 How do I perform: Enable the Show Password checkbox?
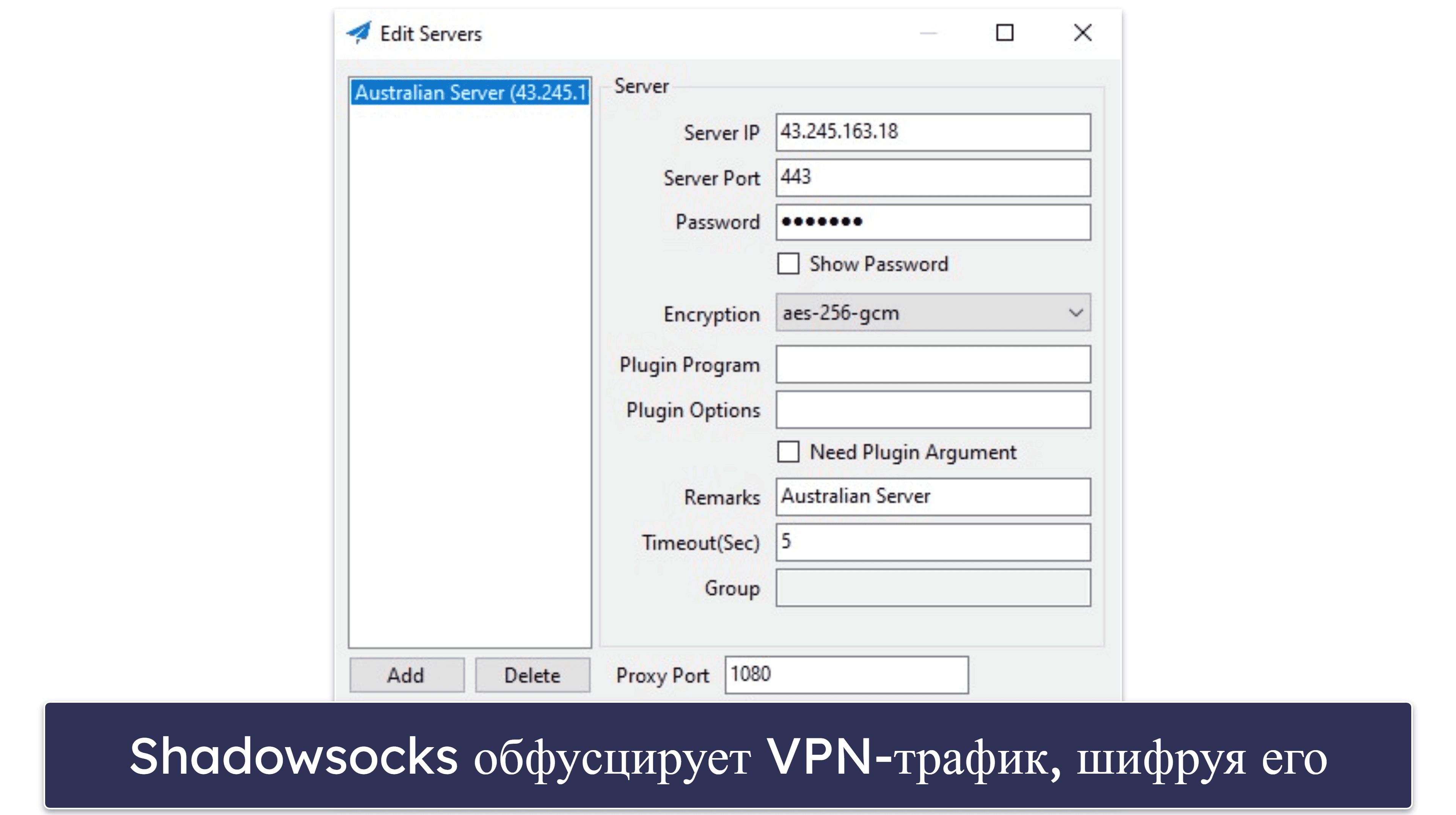[788, 263]
